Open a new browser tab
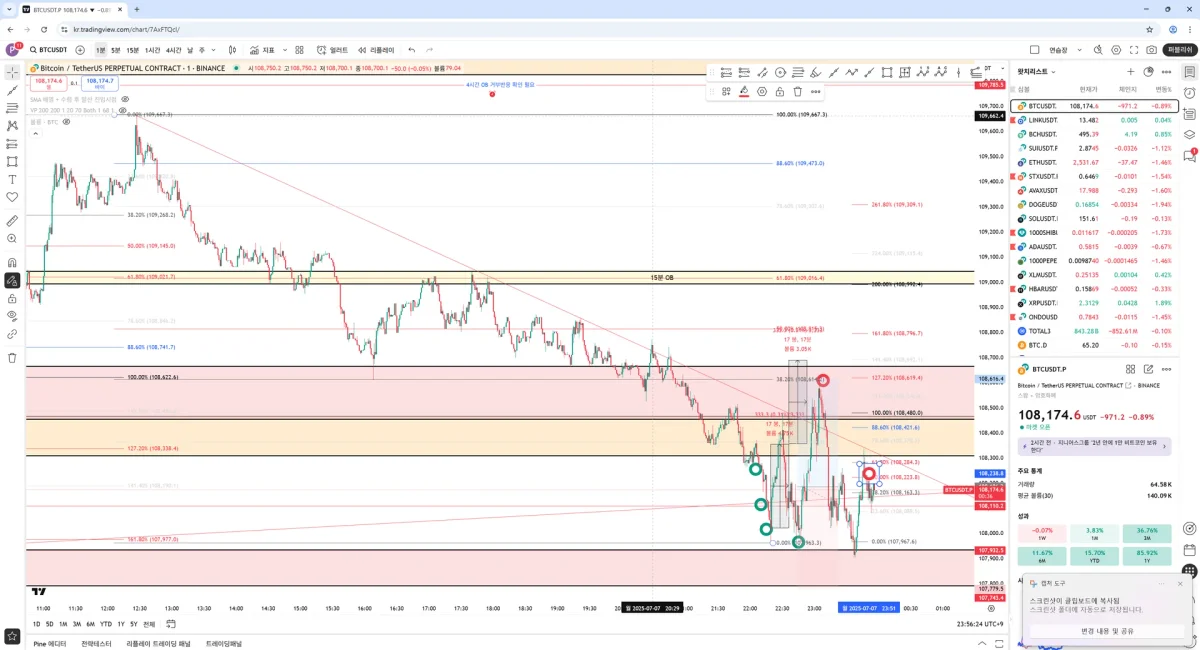The image size is (1200, 650). point(137,9)
